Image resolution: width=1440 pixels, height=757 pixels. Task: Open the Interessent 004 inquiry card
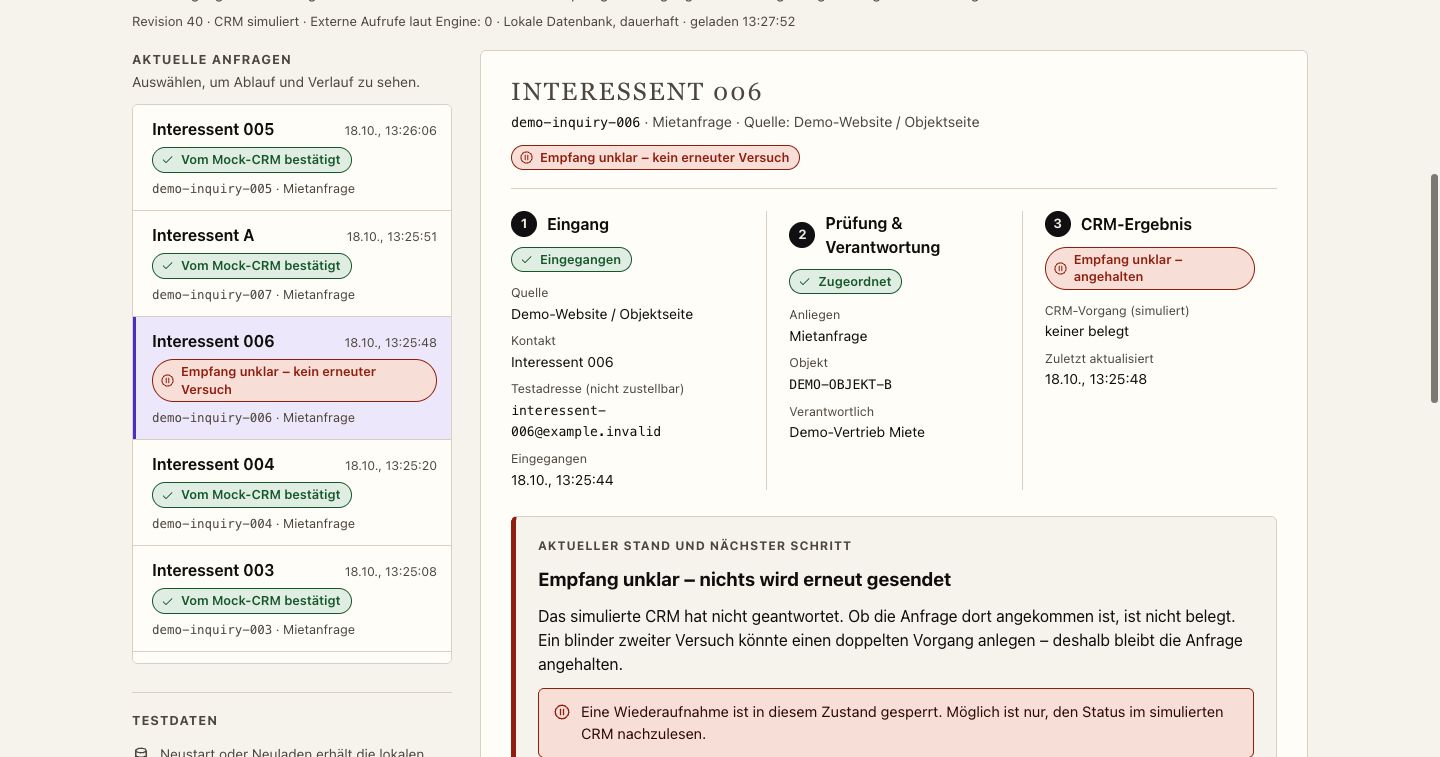292,493
